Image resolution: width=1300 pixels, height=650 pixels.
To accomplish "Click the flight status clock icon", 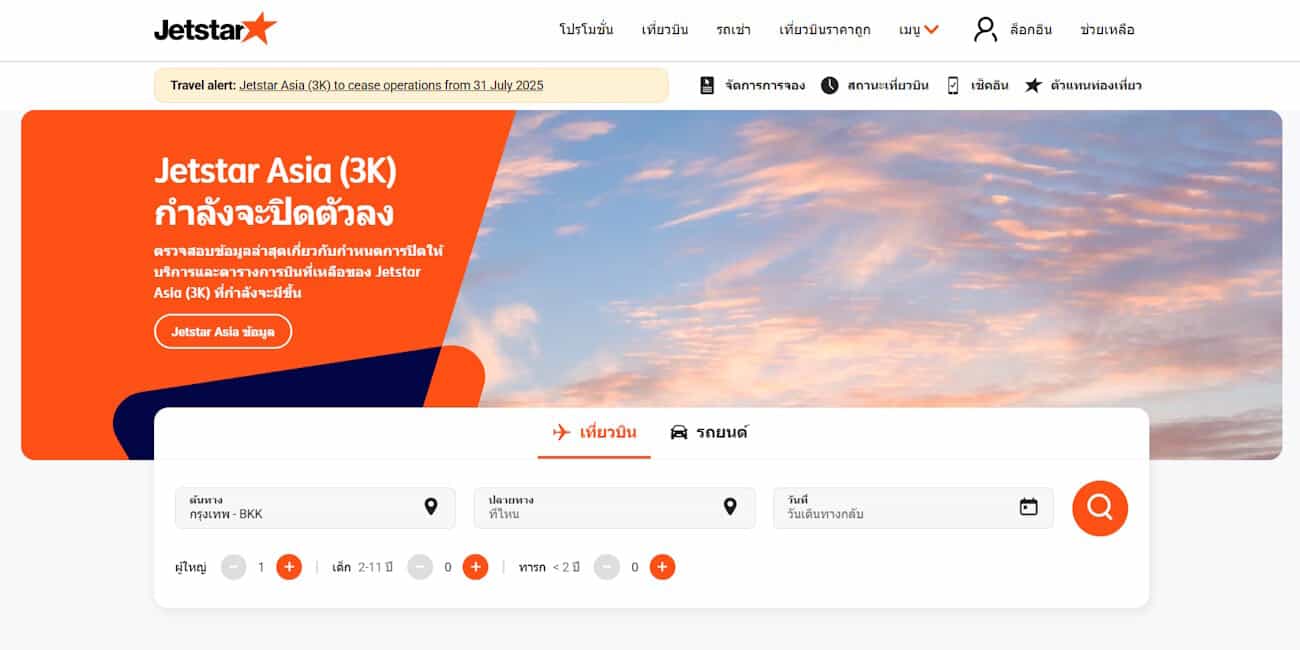I will [829, 85].
